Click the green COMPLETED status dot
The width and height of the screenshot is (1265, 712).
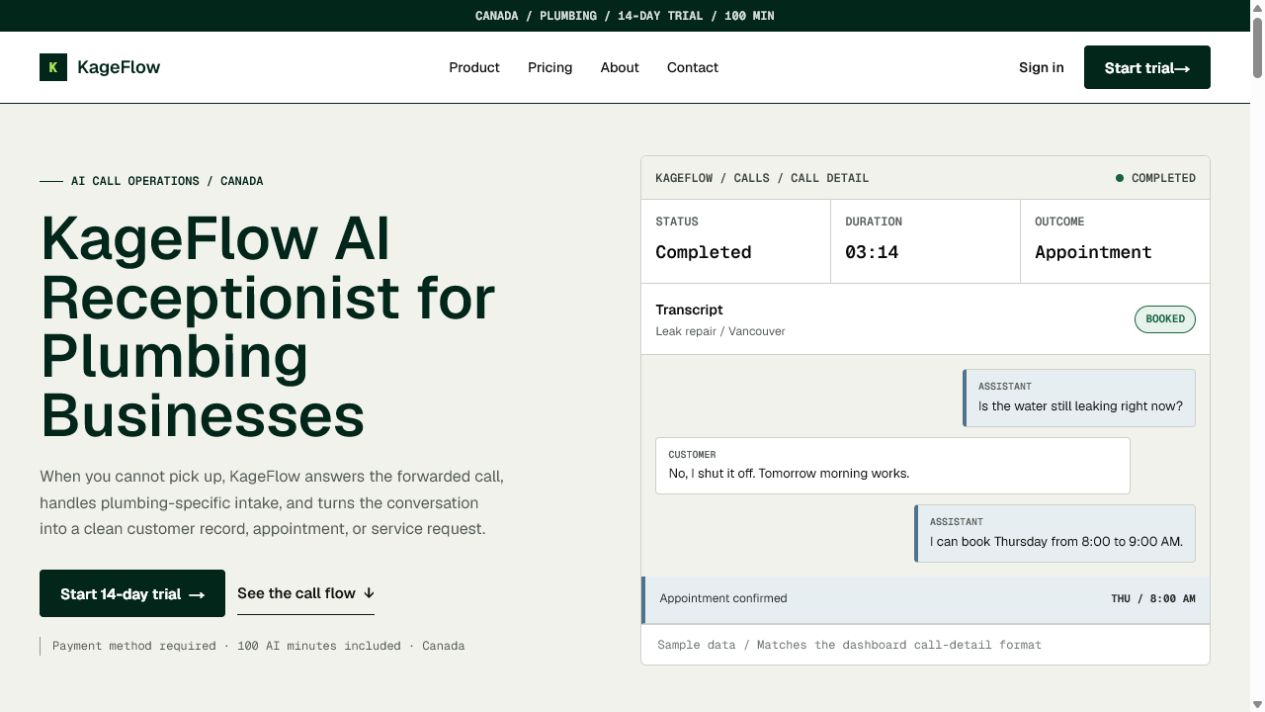click(x=1120, y=178)
